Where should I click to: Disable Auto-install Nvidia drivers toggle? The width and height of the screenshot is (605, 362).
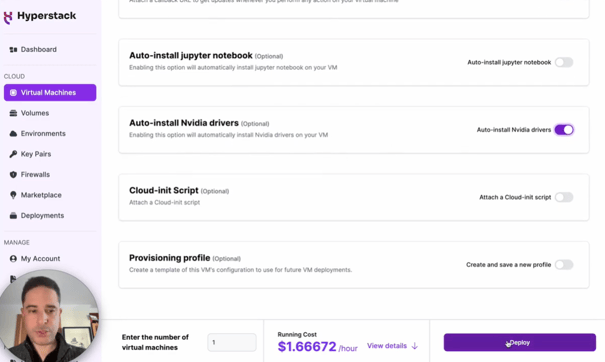[x=564, y=130]
